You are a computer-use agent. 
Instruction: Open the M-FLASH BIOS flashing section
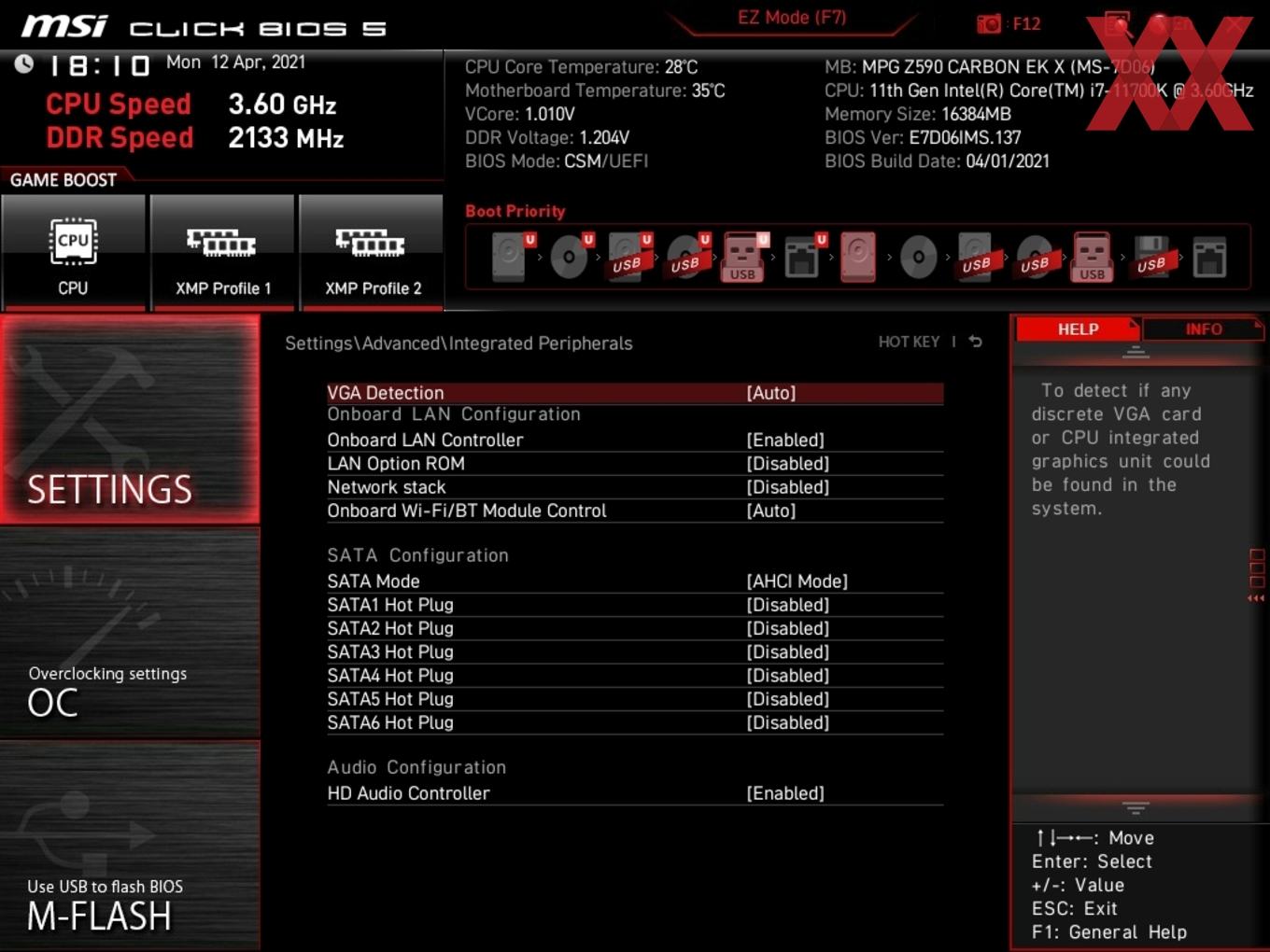click(x=130, y=846)
